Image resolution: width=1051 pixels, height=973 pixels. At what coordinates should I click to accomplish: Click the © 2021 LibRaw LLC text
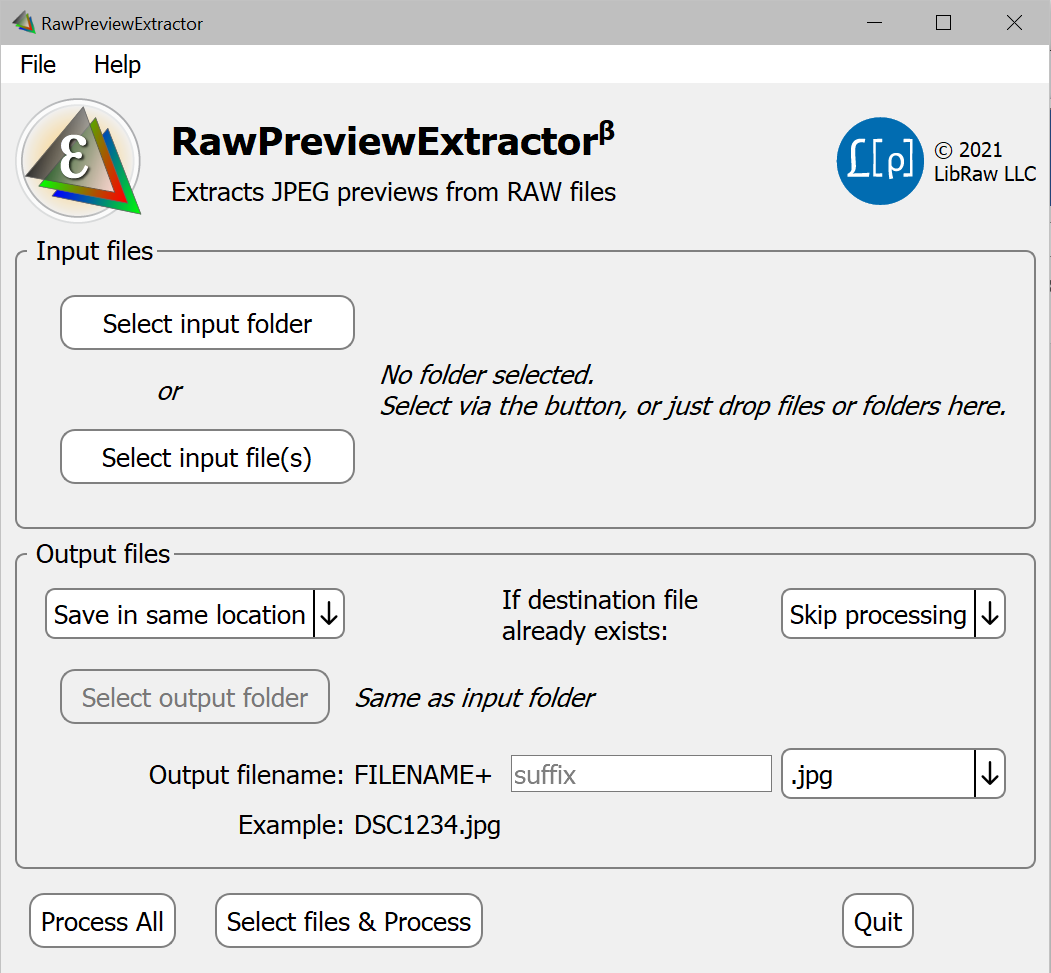[x=968, y=162]
